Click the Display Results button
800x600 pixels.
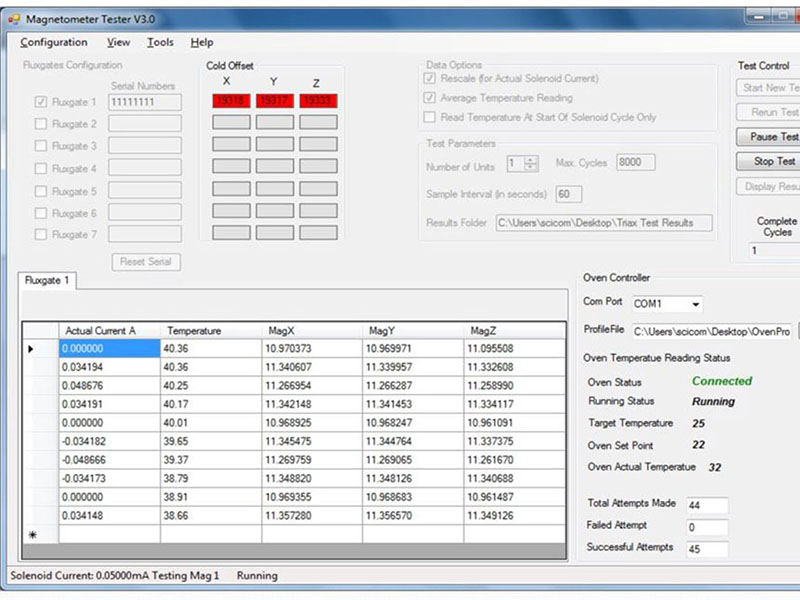(768, 187)
